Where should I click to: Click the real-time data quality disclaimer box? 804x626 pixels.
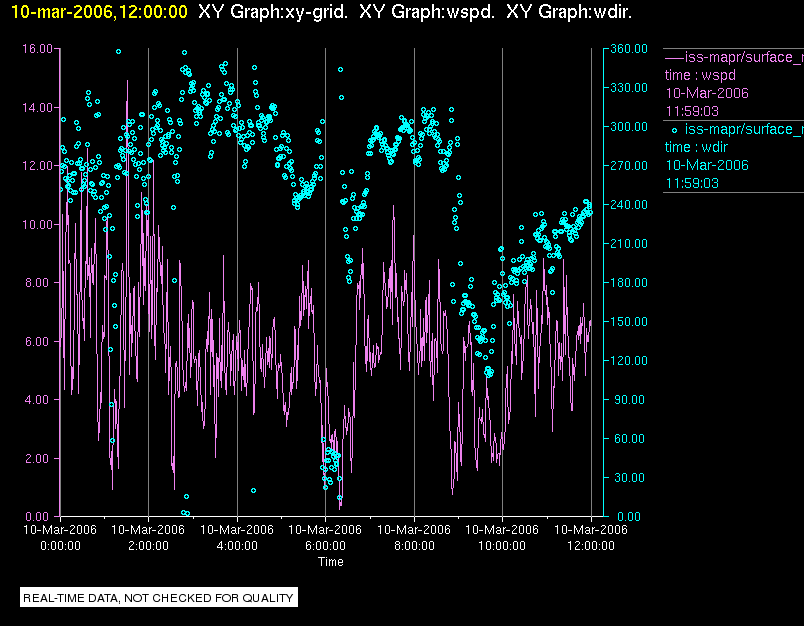159,598
